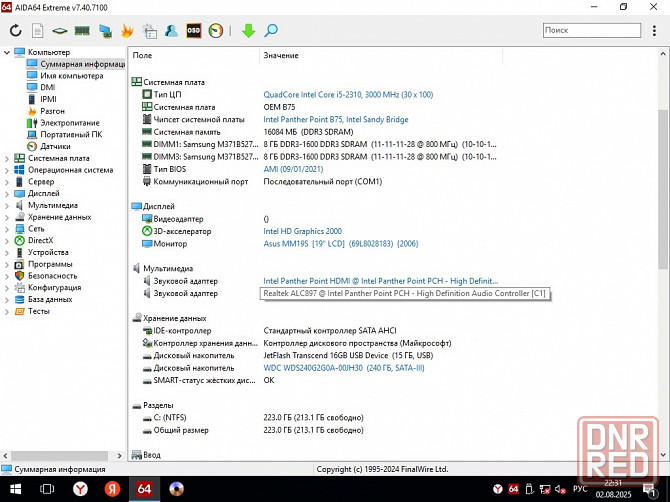The image size is (670, 502).
Task: Click the vertical scrollbar down arrow
Action: (663, 455)
